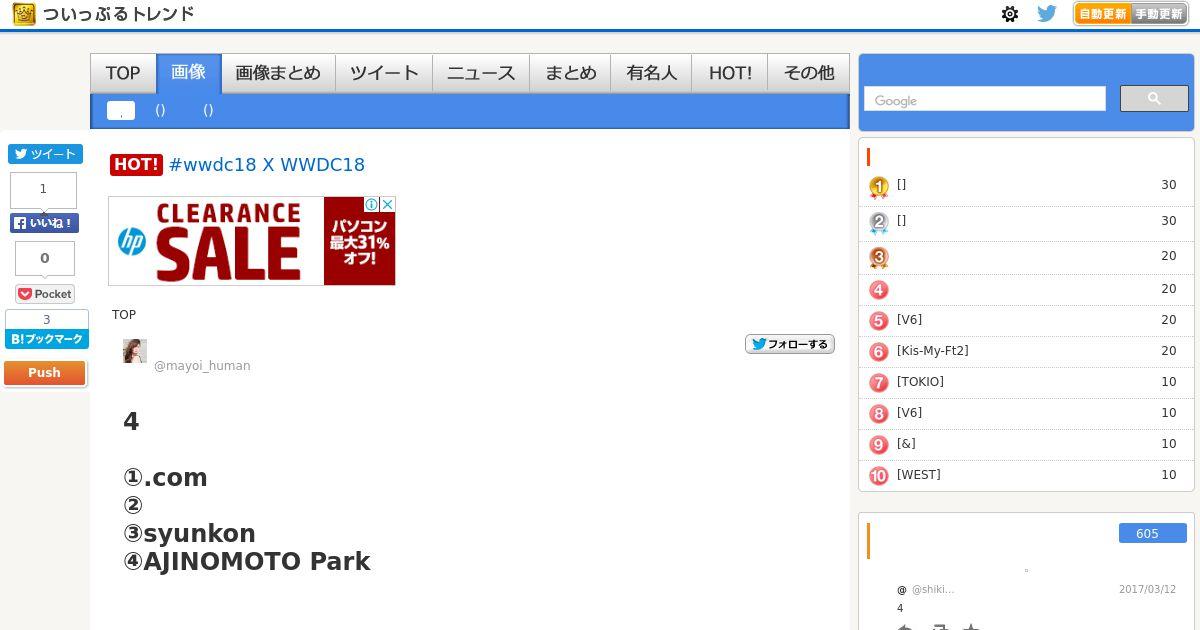
Task: Open the #wwdc18 X WWDC18 link
Action: [267, 165]
